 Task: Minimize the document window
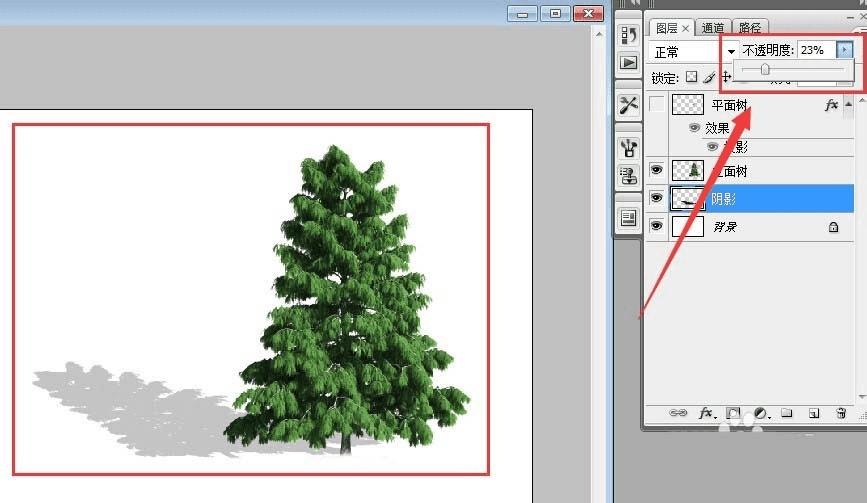pos(522,13)
